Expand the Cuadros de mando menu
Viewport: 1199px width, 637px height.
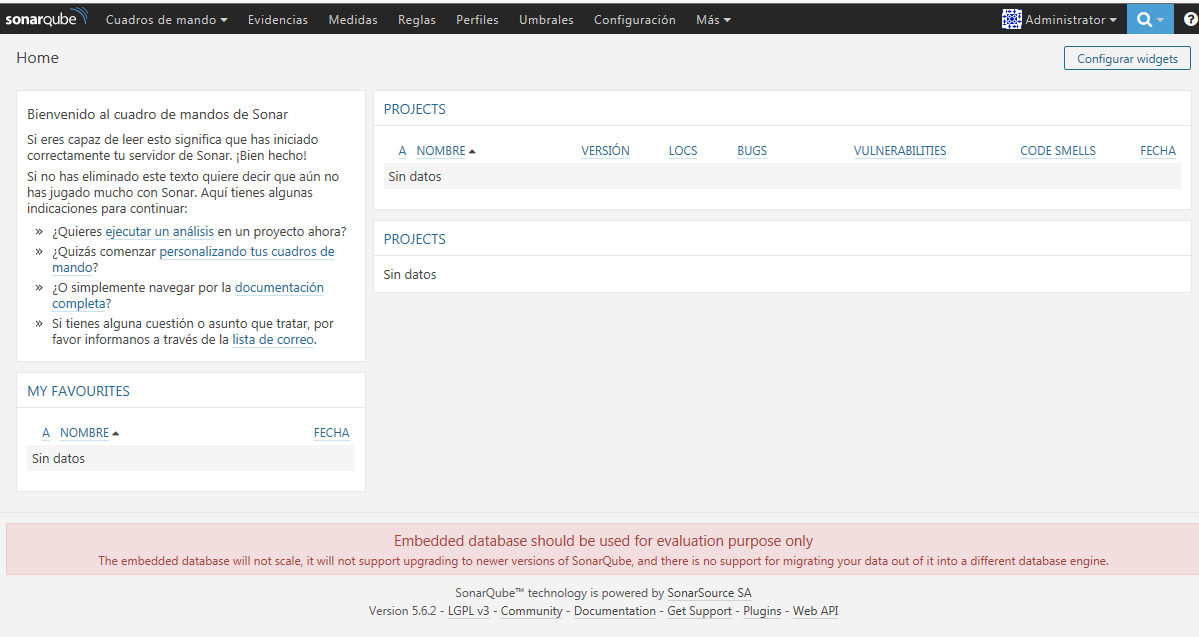point(166,19)
